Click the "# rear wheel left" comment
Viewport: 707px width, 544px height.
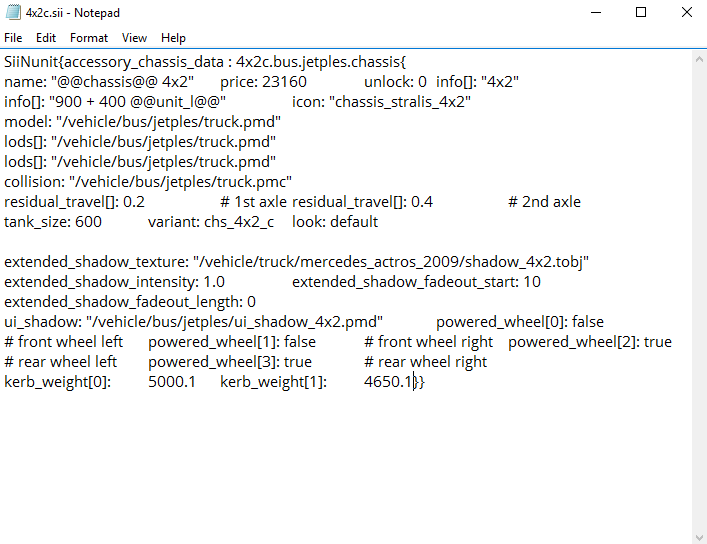(60, 362)
